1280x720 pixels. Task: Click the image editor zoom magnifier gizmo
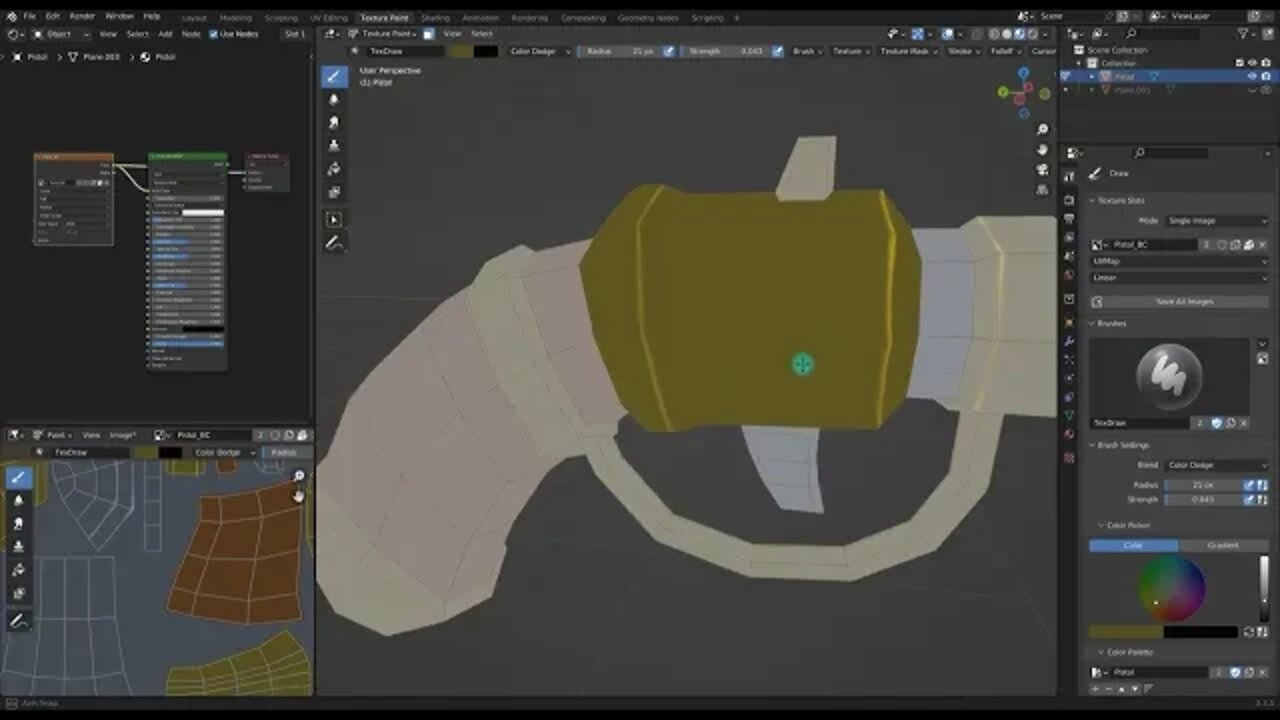click(x=298, y=476)
